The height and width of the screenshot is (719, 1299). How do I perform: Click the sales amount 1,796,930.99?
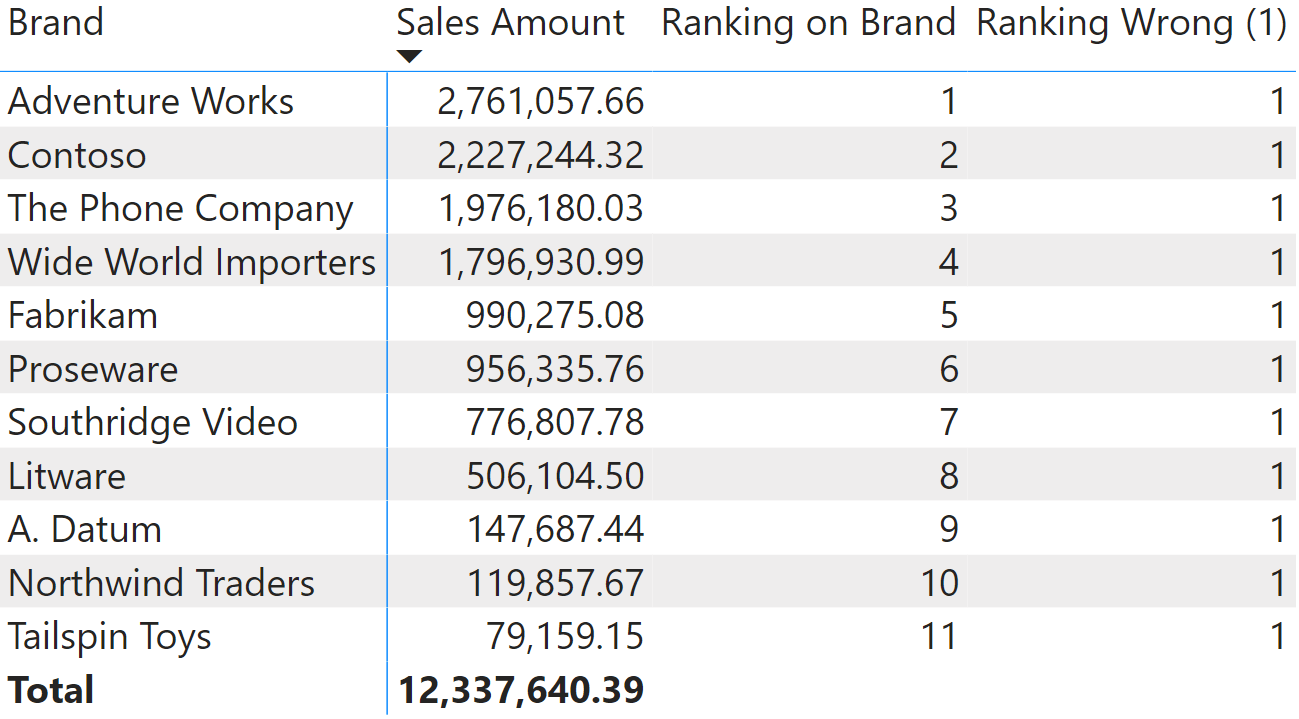(x=541, y=262)
